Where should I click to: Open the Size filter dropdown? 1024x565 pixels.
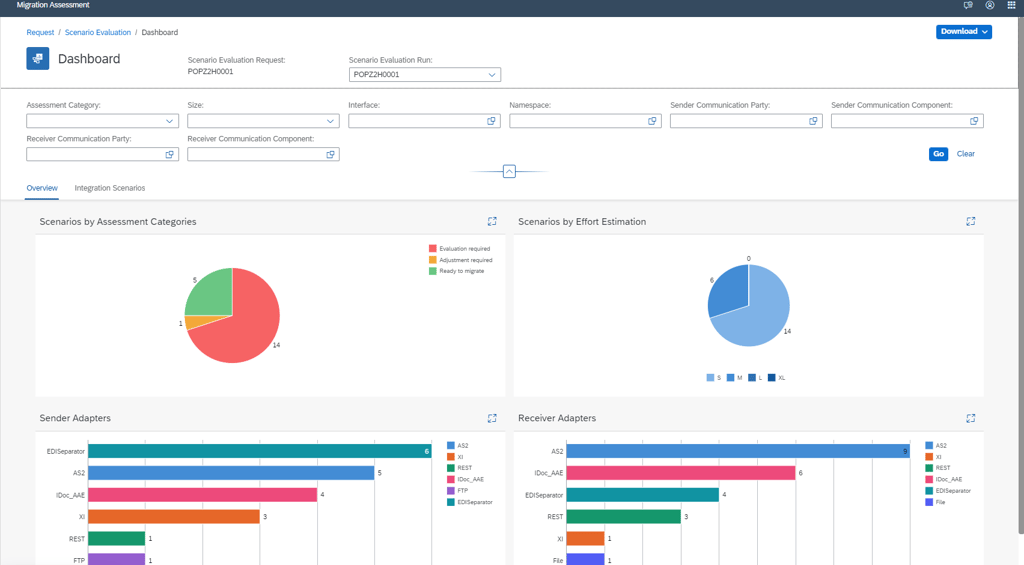tap(263, 121)
